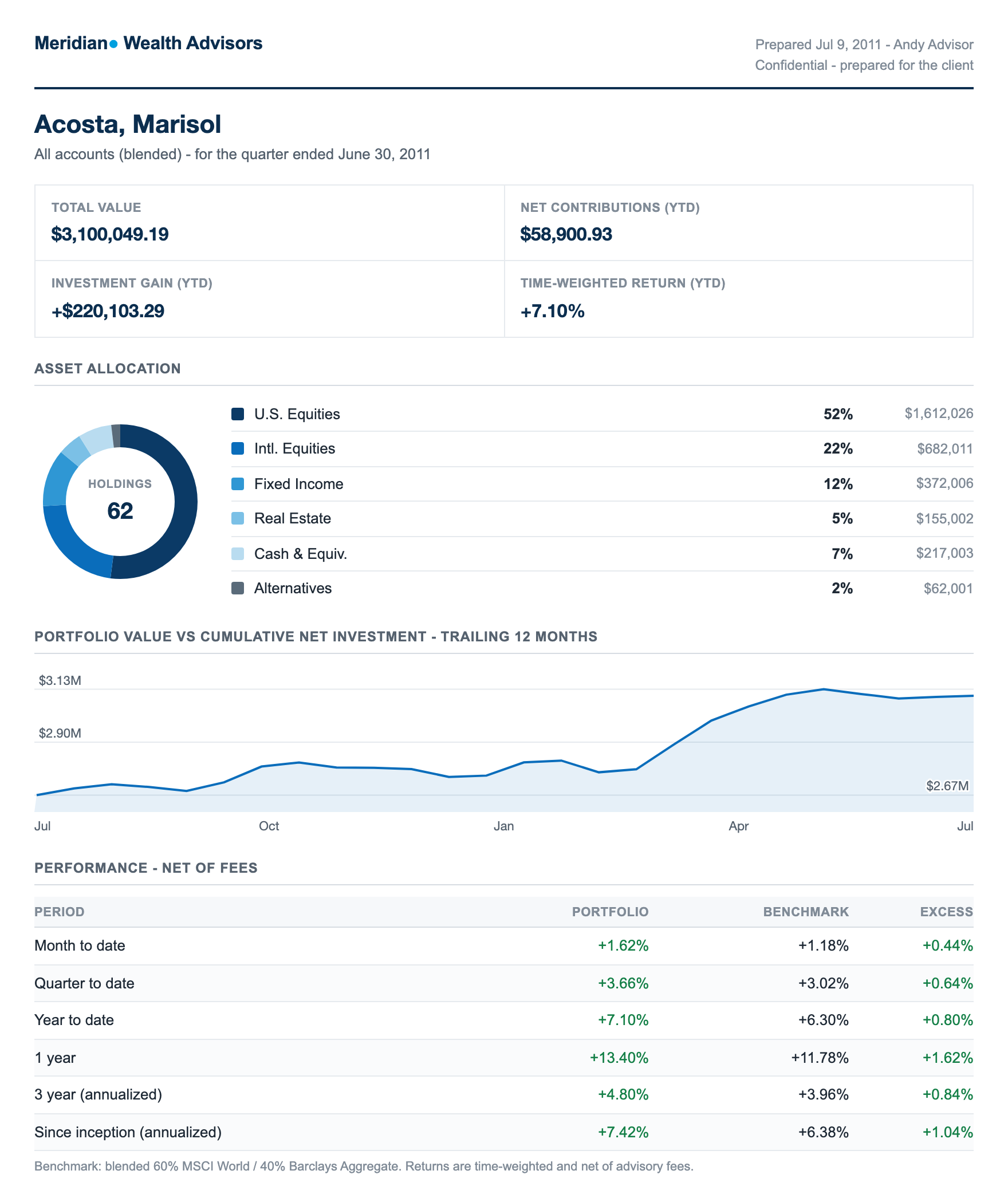Click the total value $3,100,049.19

110,234
